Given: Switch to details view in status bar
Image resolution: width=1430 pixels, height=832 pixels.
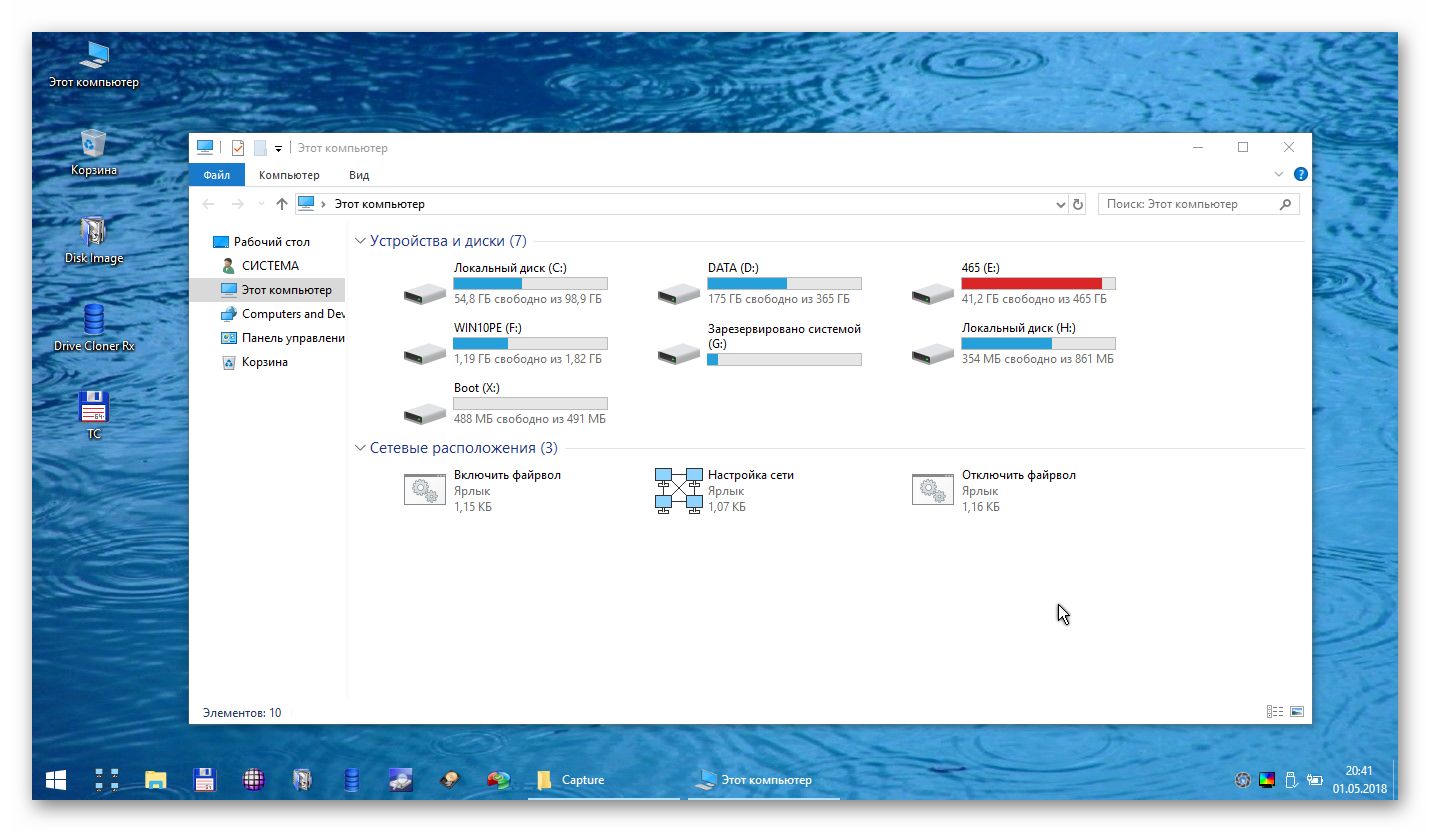Looking at the screenshot, I should (x=1274, y=710).
